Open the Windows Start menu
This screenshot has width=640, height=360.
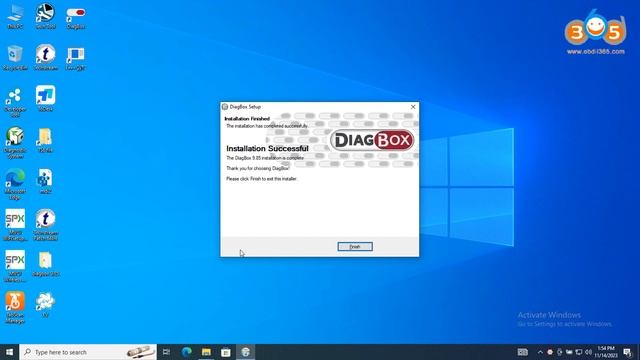click(x=9, y=352)
